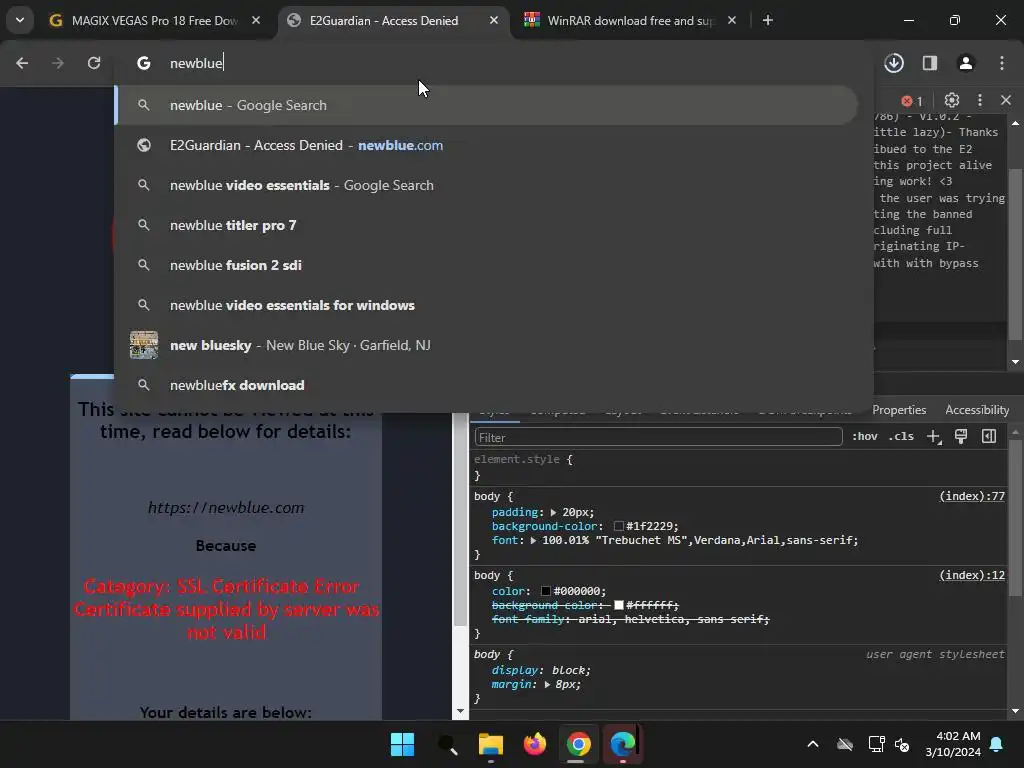Open DevTools settings gear
The width and height of the screenshot is (1024, 768).
952,100
